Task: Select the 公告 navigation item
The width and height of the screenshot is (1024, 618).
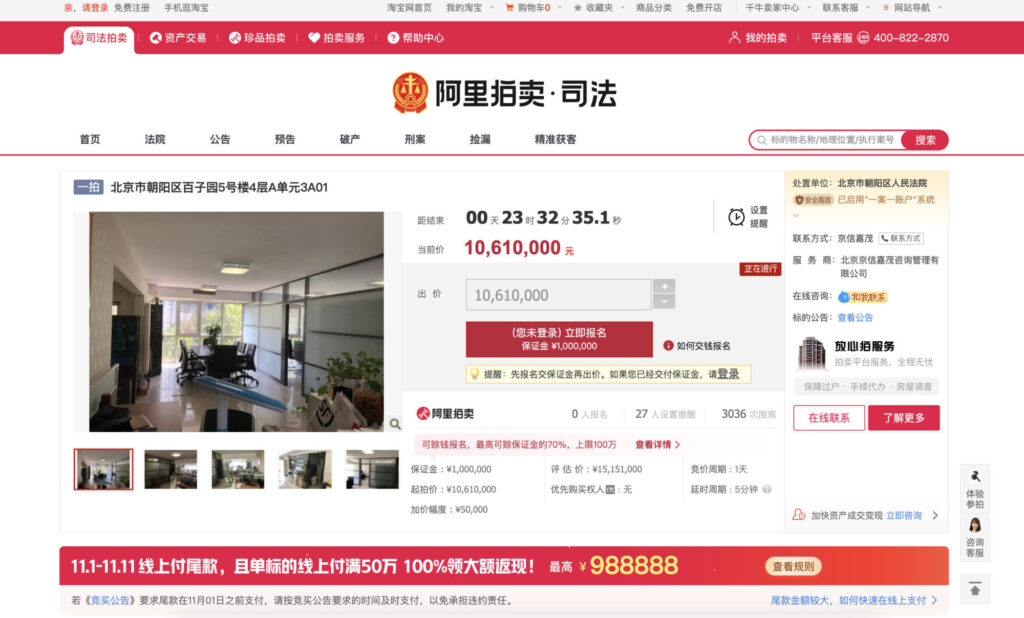Action: click(x=220, y=139)
